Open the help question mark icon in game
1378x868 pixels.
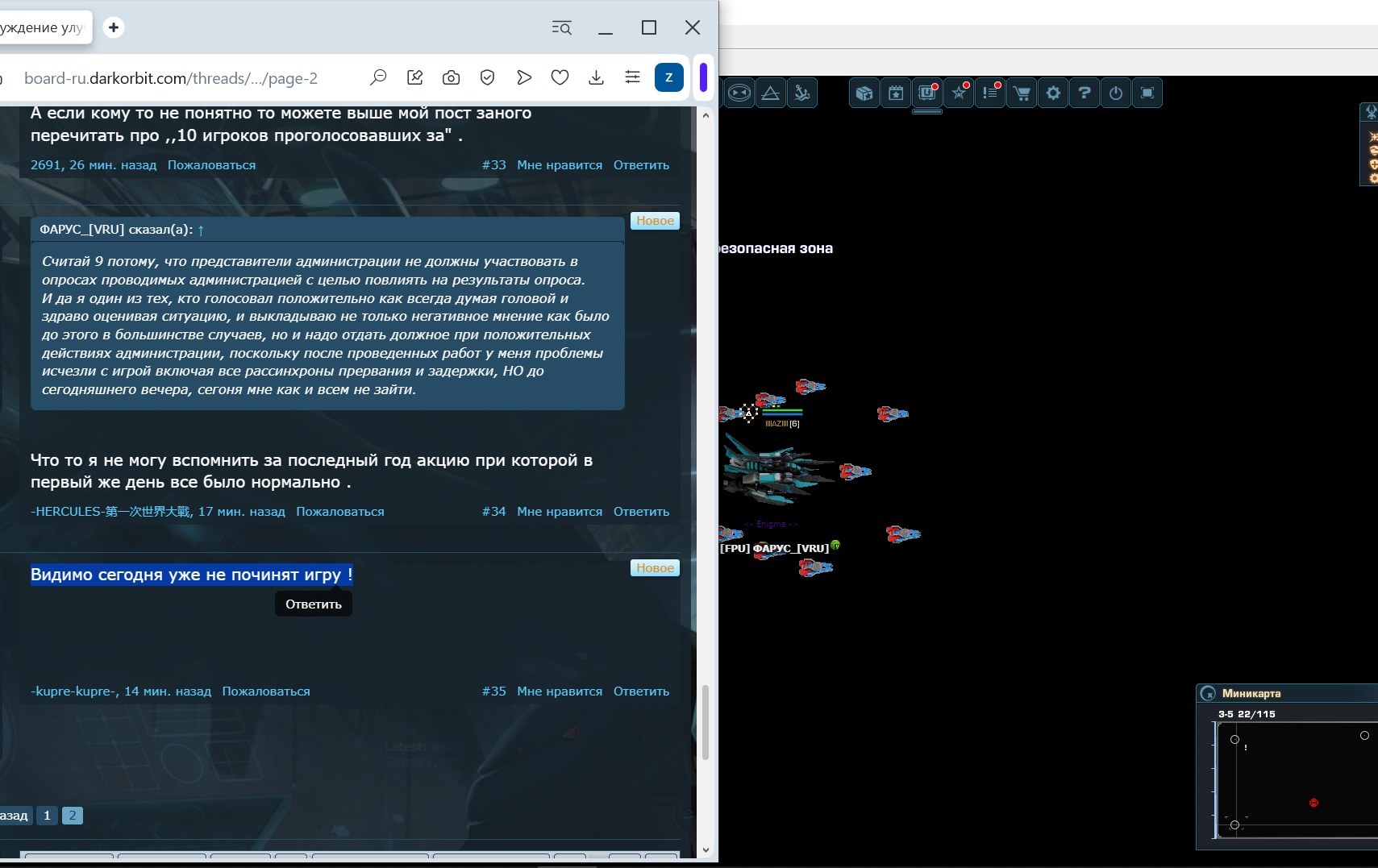1084,93
